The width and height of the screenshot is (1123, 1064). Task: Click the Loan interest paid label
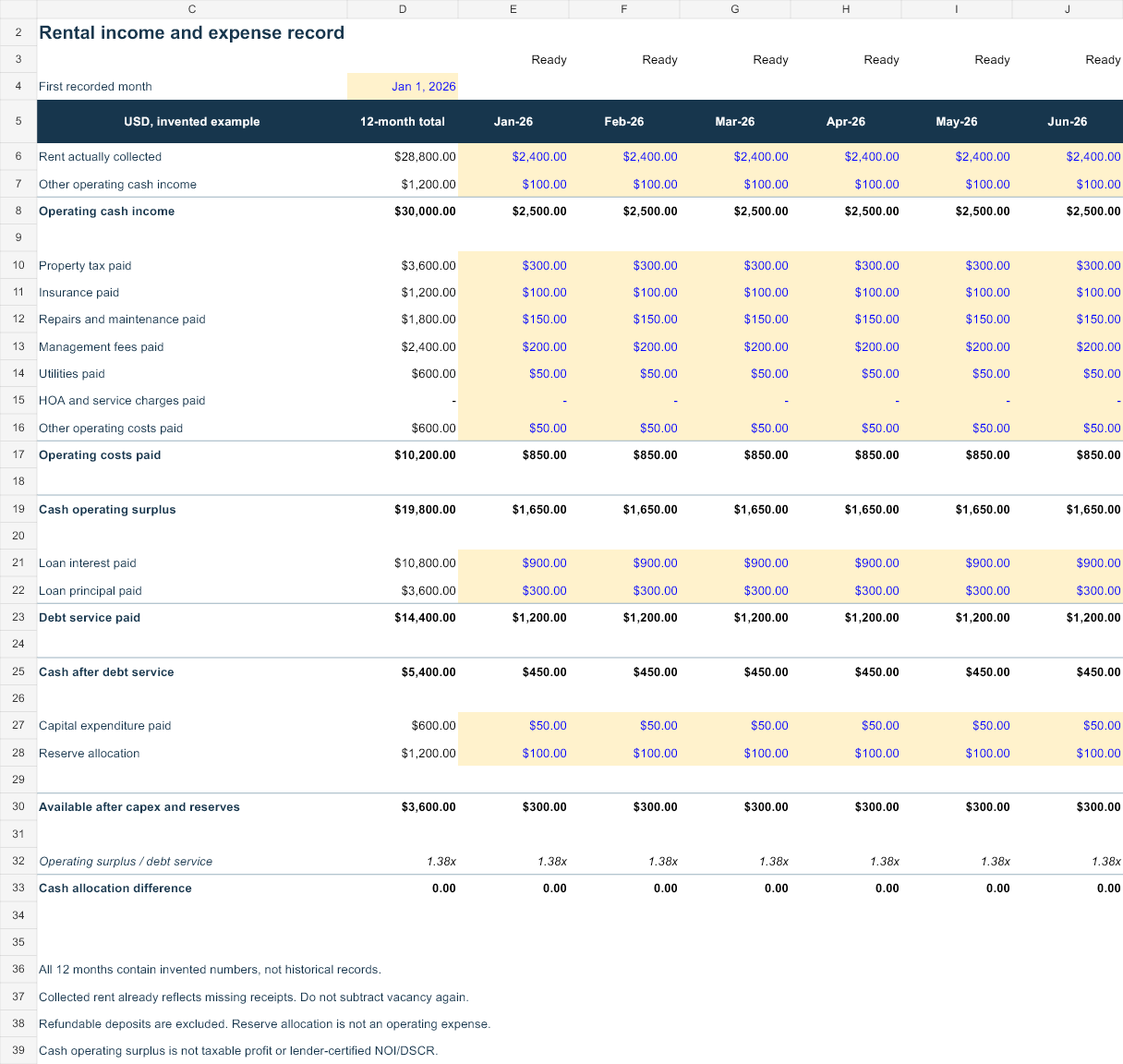click(x=88, y=563)
